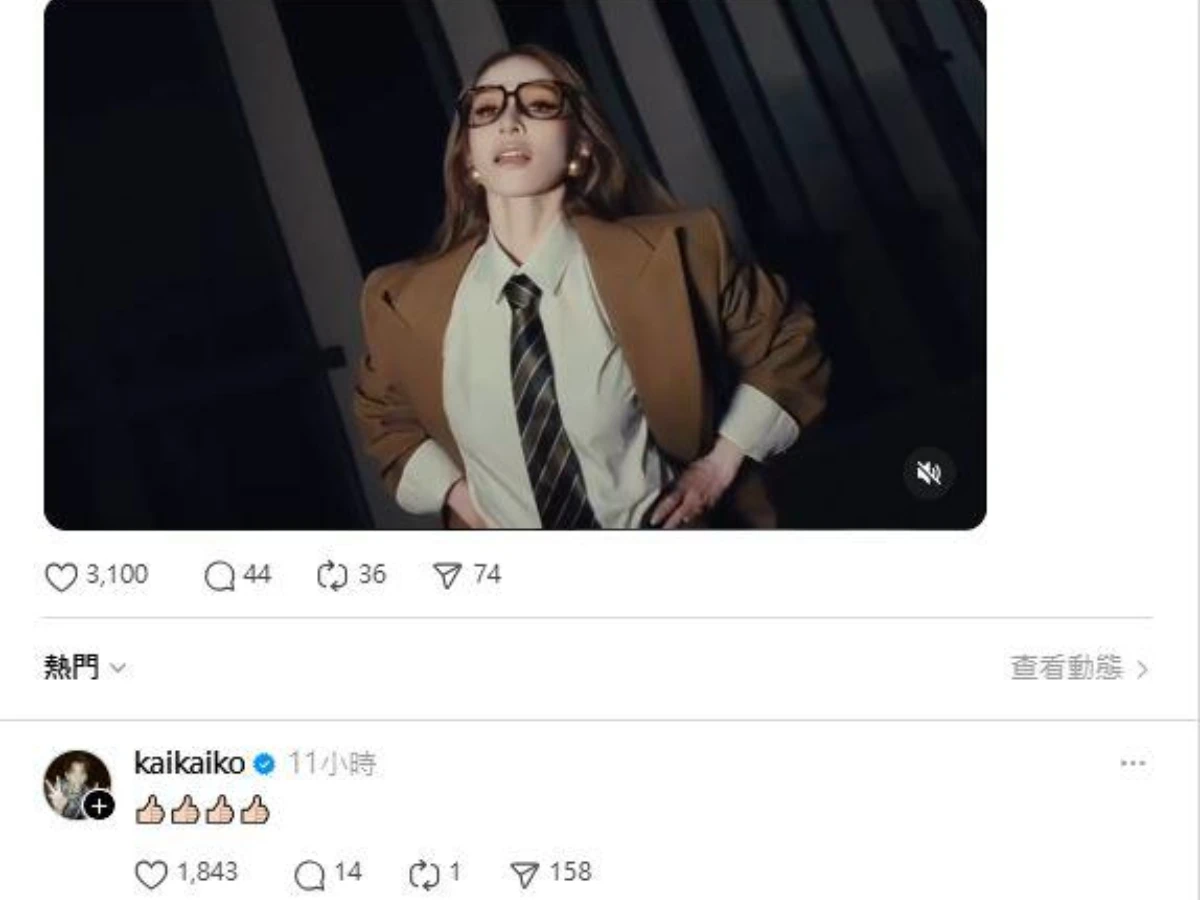
Task: Share the main post via the paper plane icon
Action: coord(446,576)
